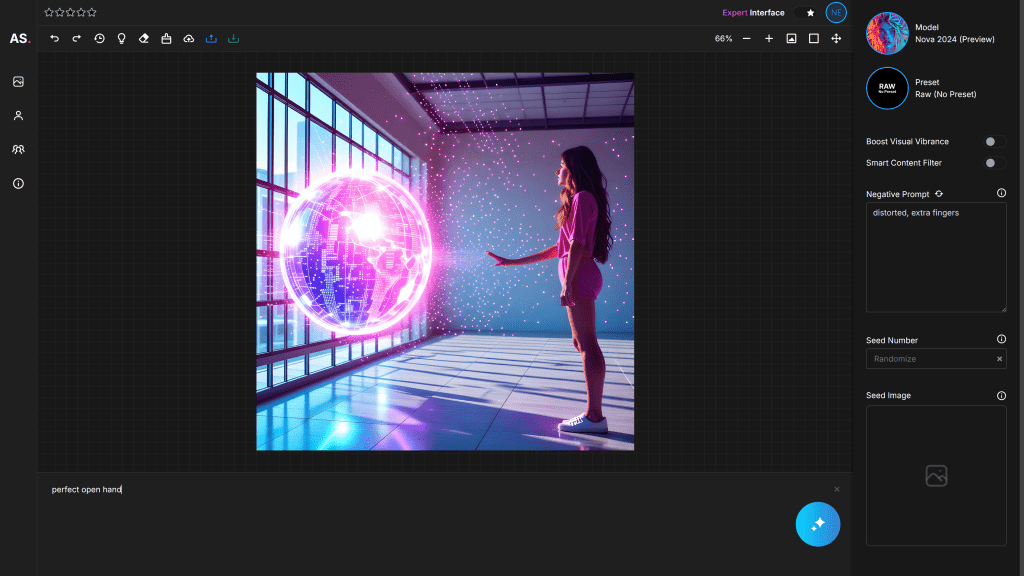
Task: Click the community icon in left sidebar
Action: (x=17, y=149)
